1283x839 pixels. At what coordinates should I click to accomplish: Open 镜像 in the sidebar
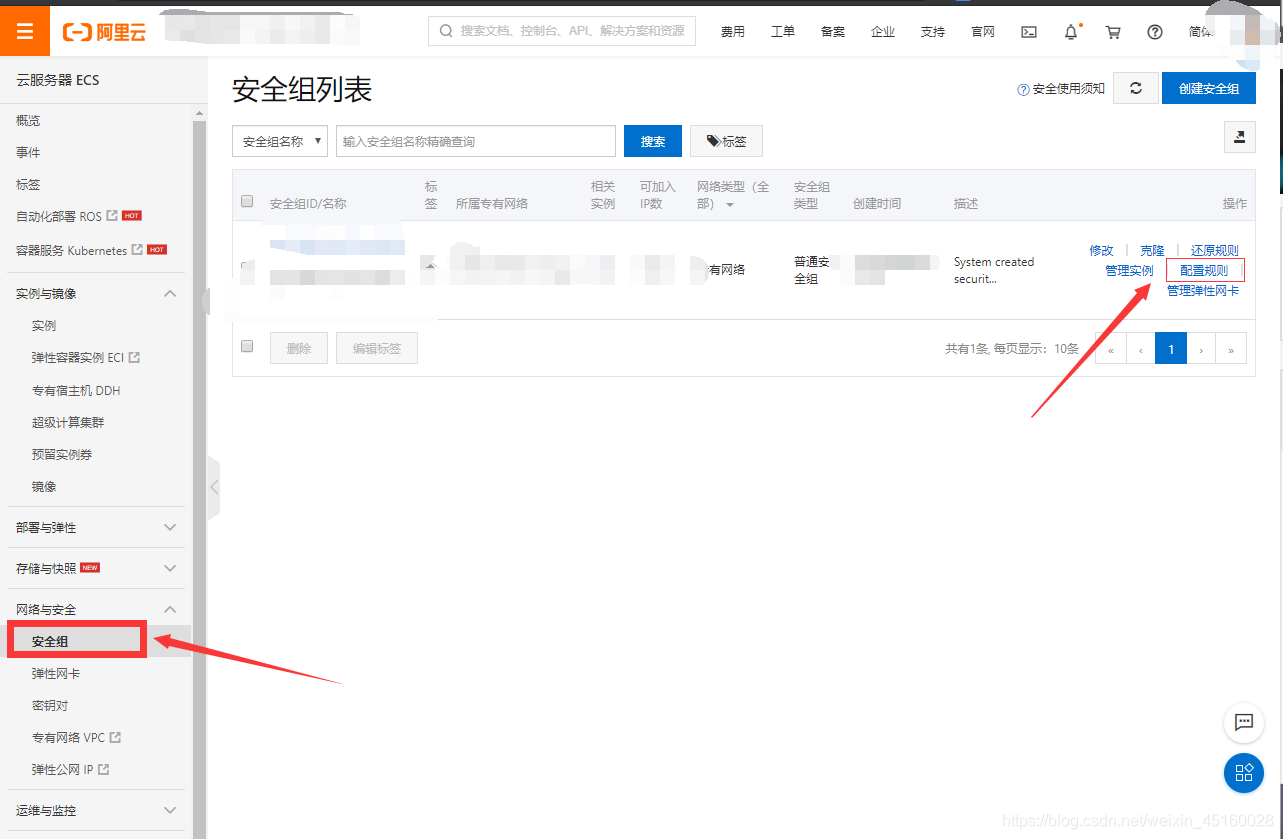point(44,486)
